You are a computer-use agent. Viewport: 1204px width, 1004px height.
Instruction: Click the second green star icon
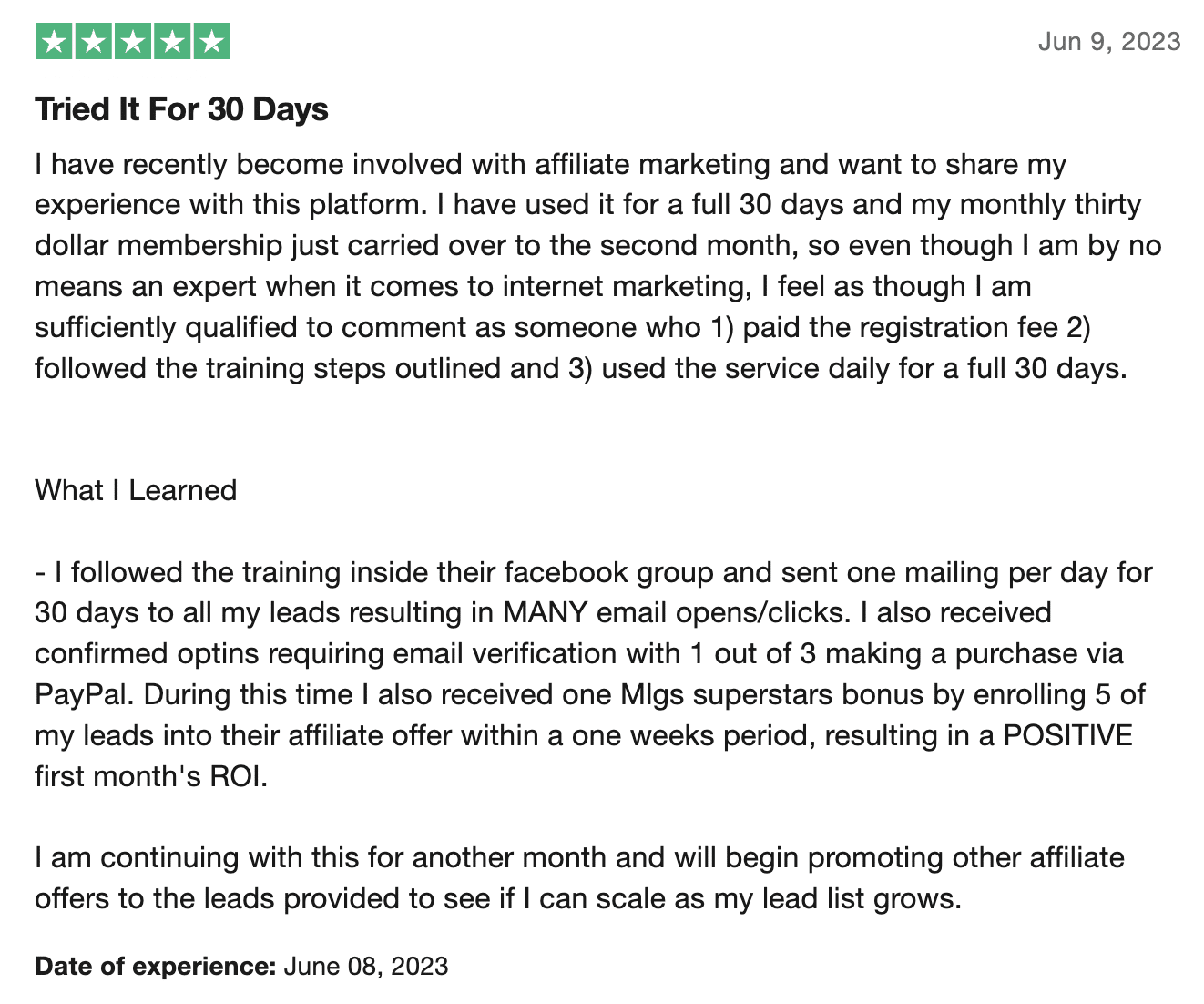[x=94, y=42]
